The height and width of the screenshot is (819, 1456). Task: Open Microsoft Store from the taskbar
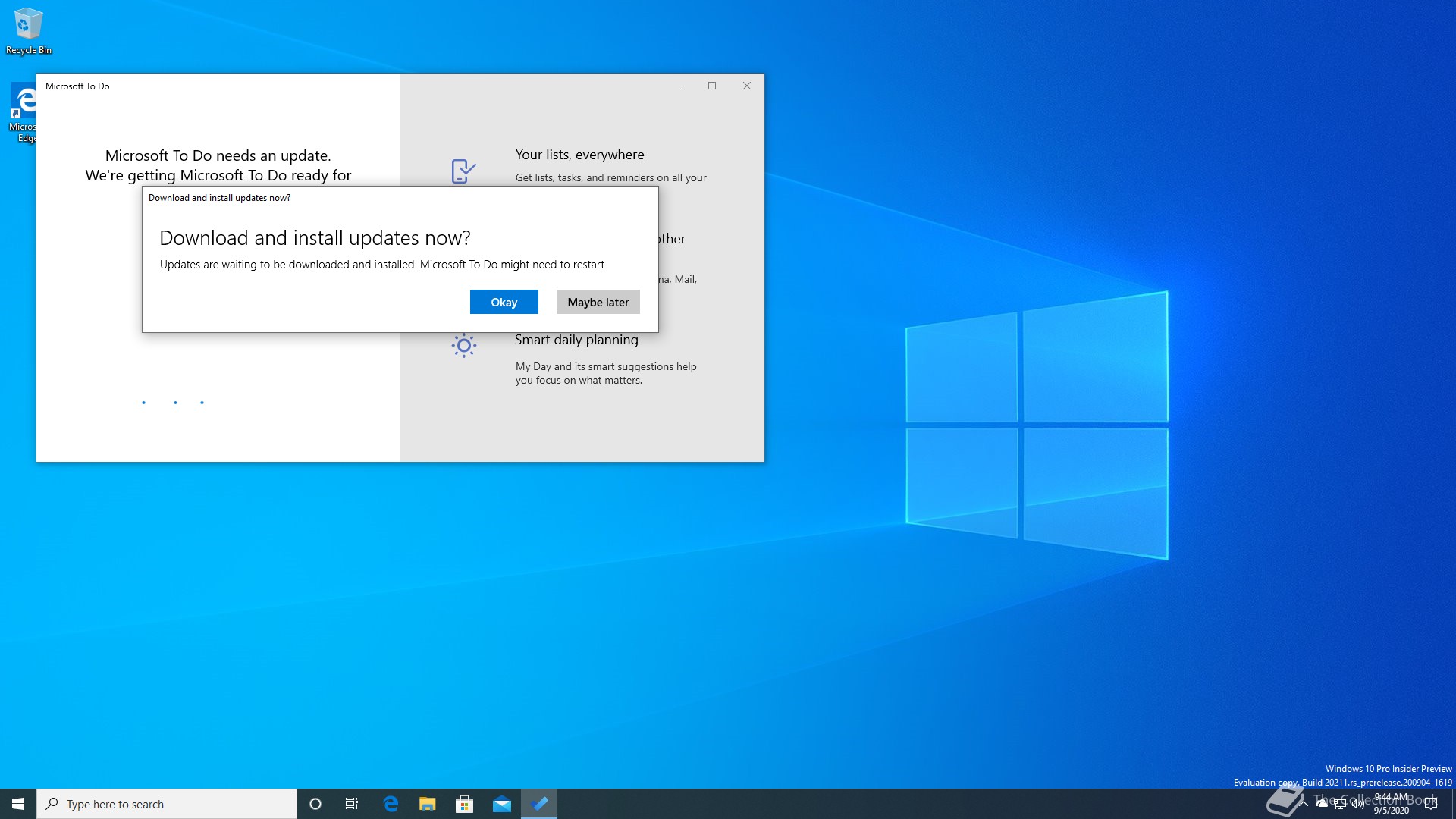(x=465, y=804)
